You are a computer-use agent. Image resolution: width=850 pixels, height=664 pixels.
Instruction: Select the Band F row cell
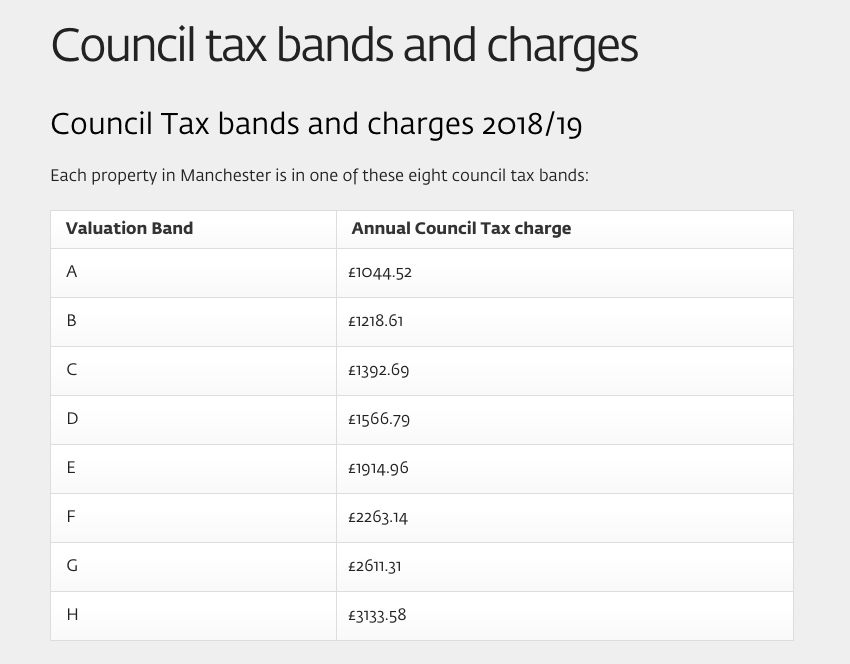[x=194, y=518]
